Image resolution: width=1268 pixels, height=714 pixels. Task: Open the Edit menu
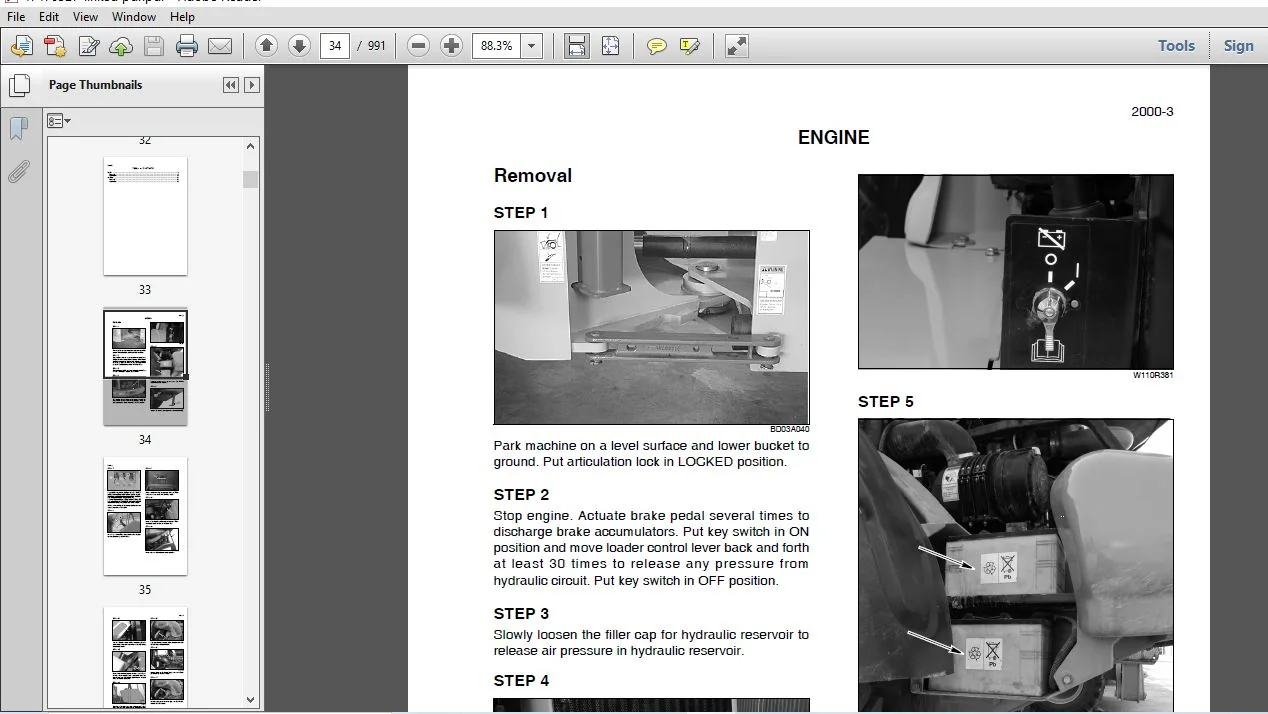point(49,16)
